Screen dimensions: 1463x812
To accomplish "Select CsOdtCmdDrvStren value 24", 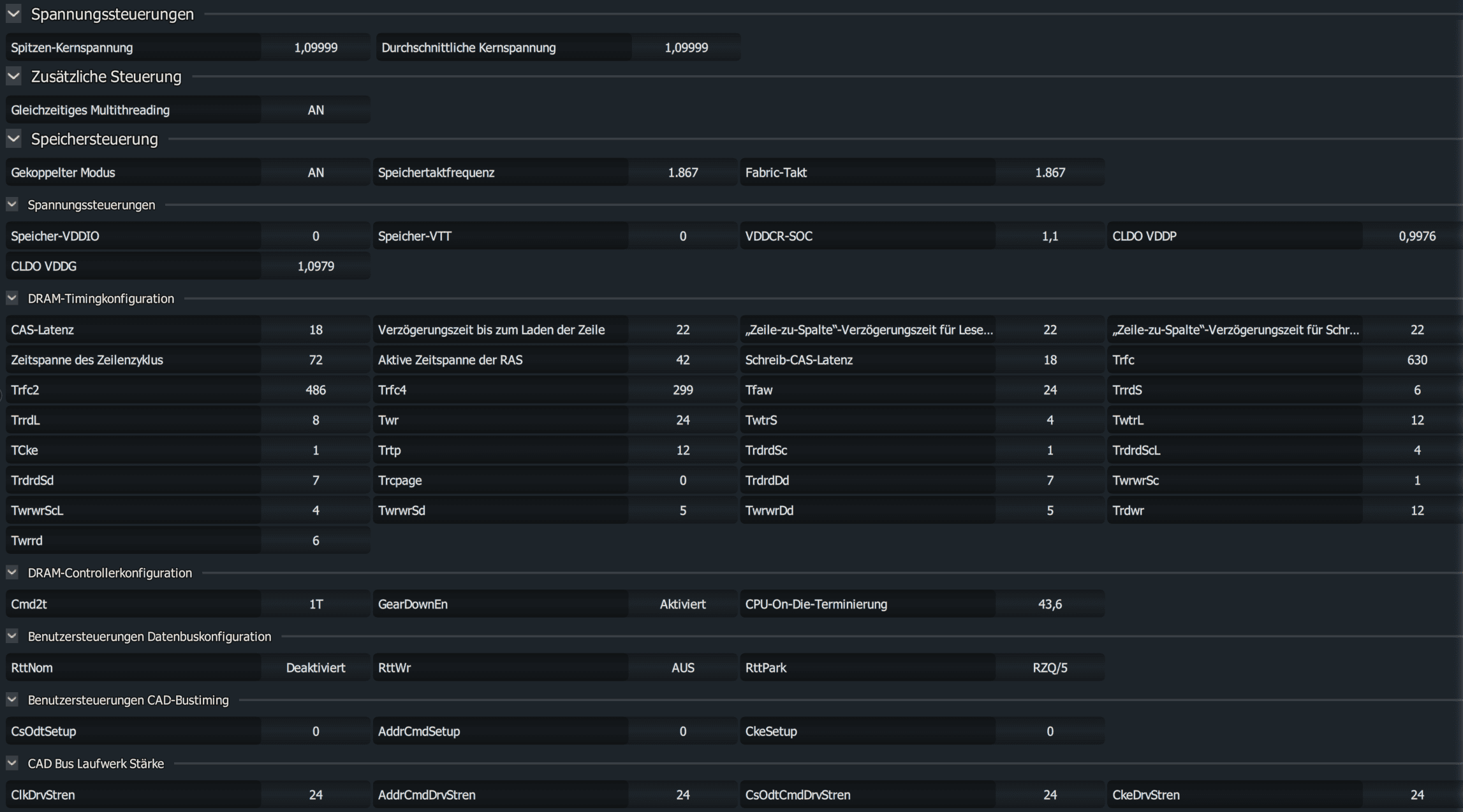I will coord(1050,794).
